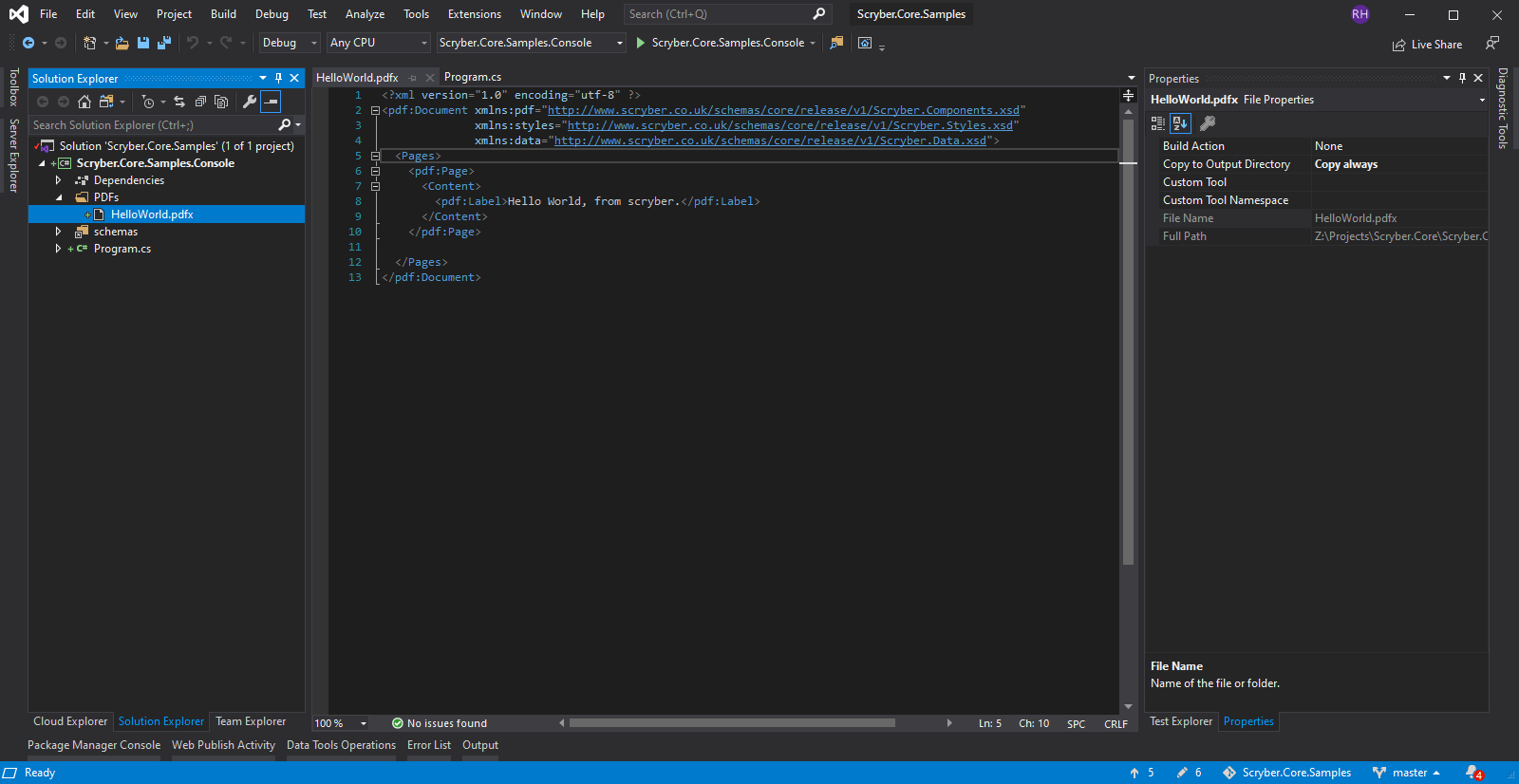Open the master branch selector
The height and width of the screenshot is (784, 1519).
point(1407,773)
